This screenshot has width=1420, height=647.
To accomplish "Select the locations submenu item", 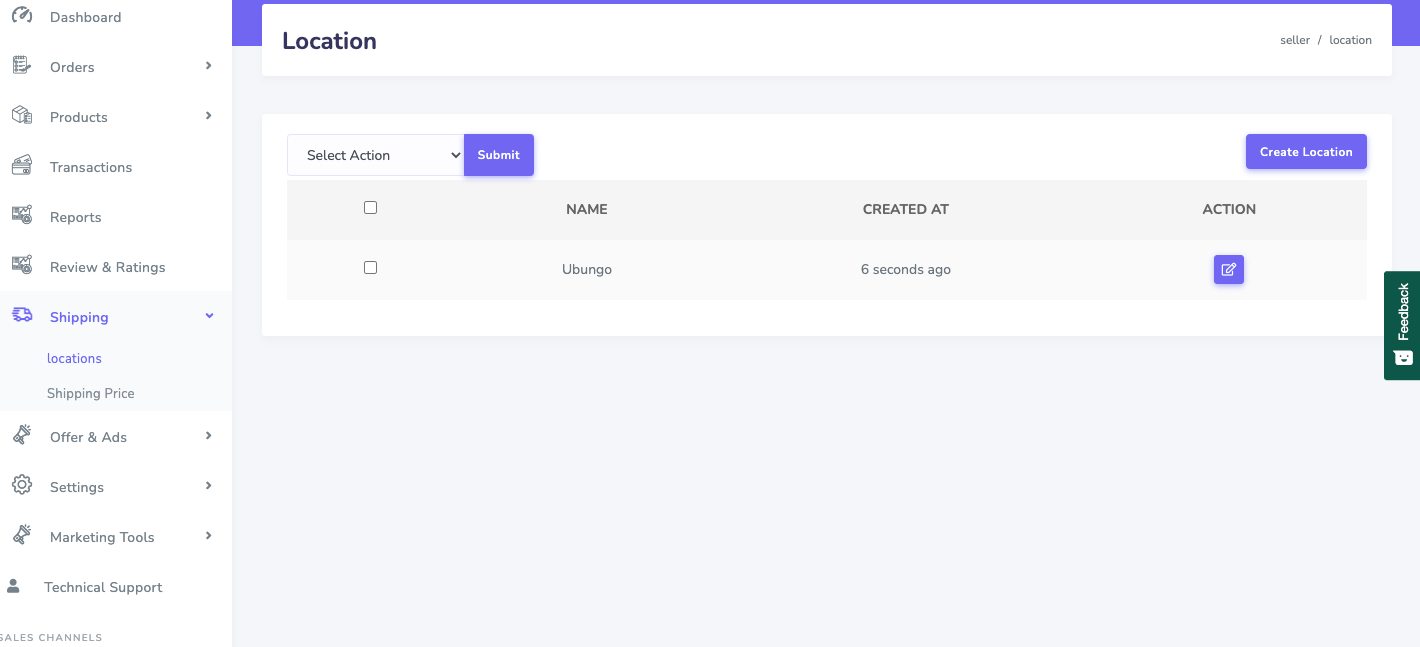I will [x=74, y=358].
